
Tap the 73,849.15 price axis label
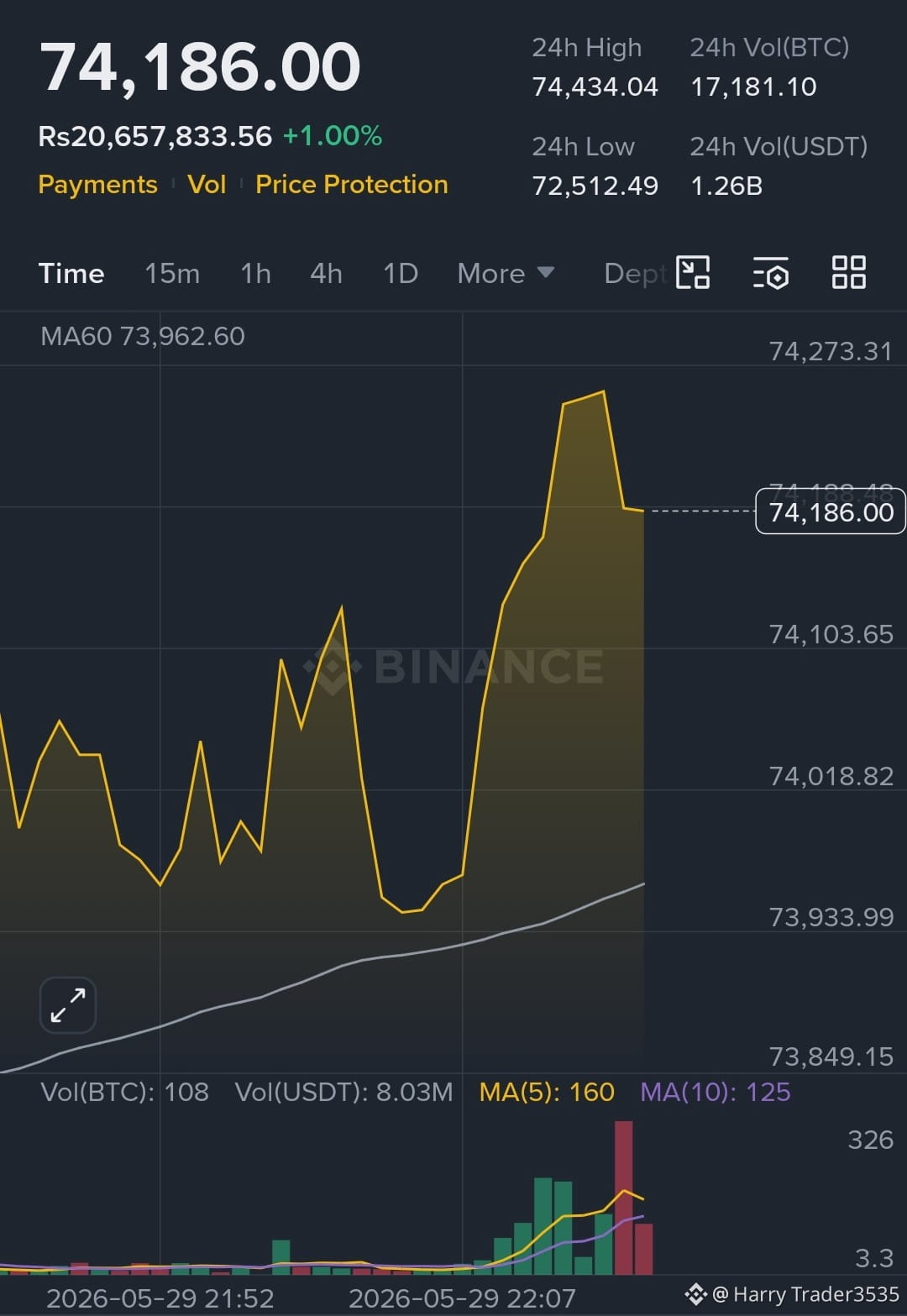pyautogui.click(x=831, y=1056)
